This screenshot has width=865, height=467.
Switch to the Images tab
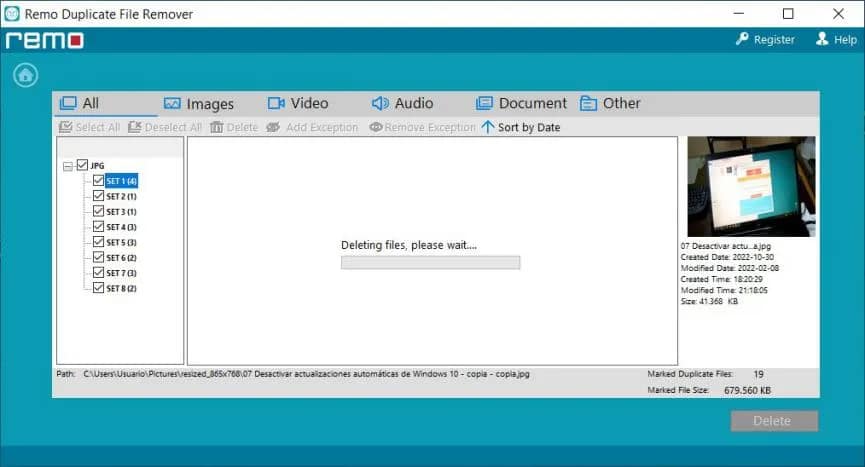199,104
